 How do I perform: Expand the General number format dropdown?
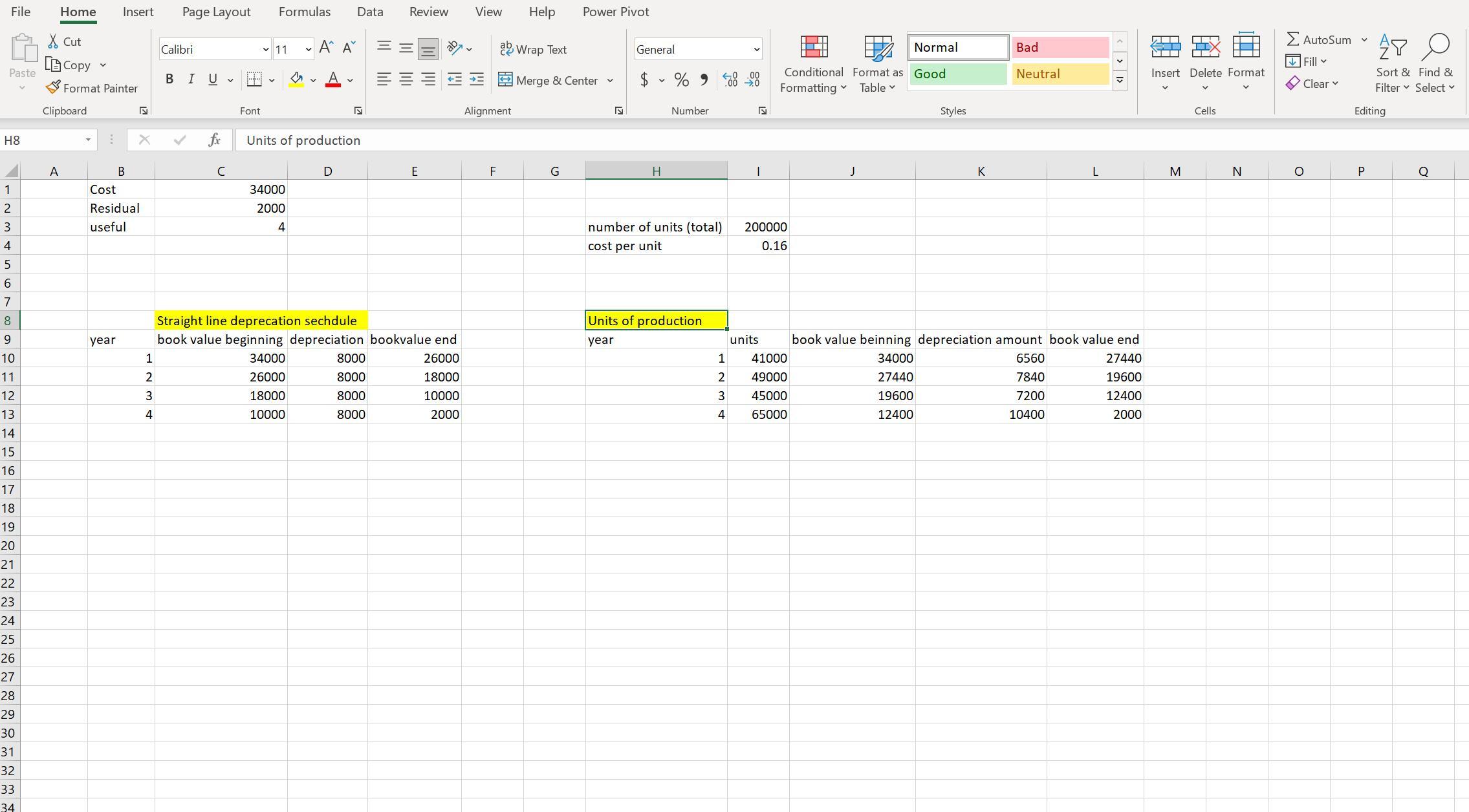click(756, 50)
